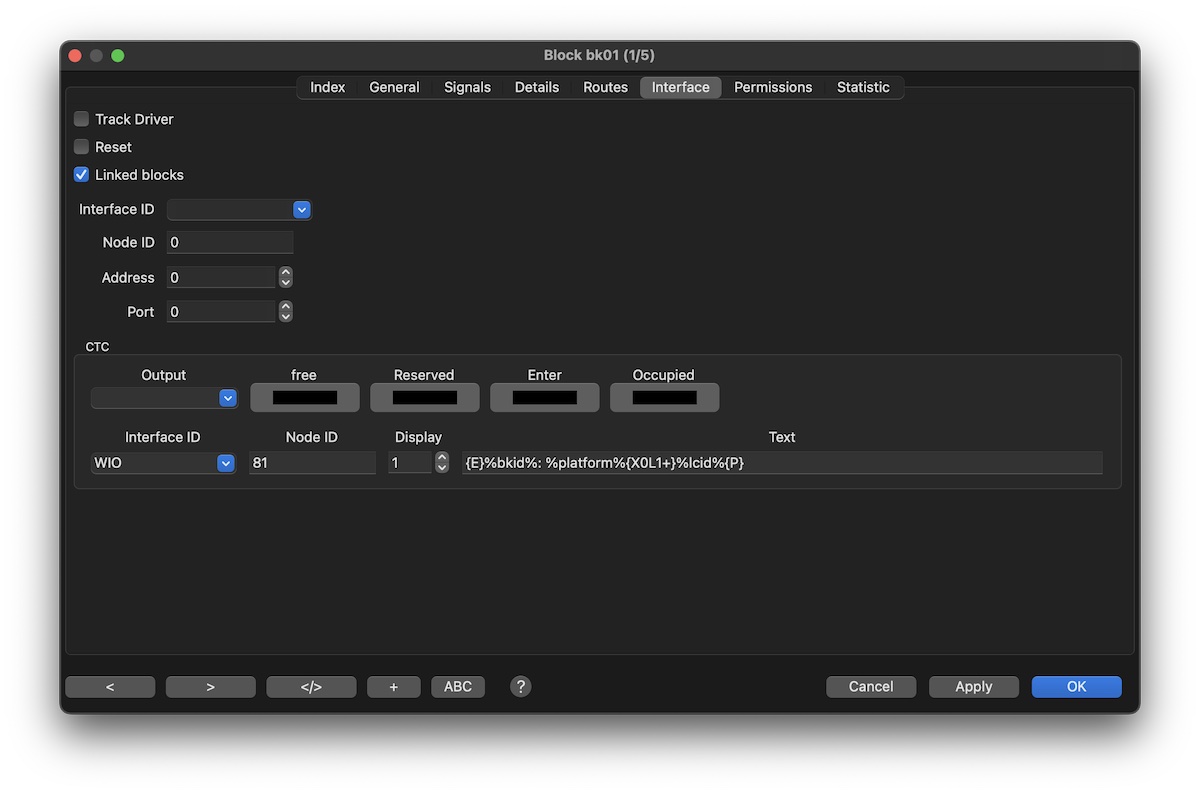Expand the CTC Output dropdown
The height and width of the screenshot is (793, 1200).
point(227,398)
